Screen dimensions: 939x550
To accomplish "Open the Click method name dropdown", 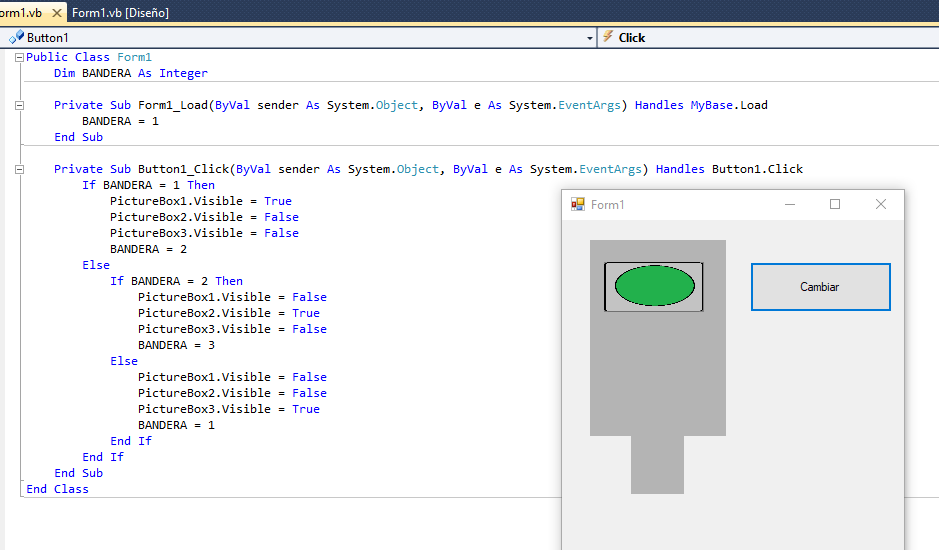I will coord(768,38).
